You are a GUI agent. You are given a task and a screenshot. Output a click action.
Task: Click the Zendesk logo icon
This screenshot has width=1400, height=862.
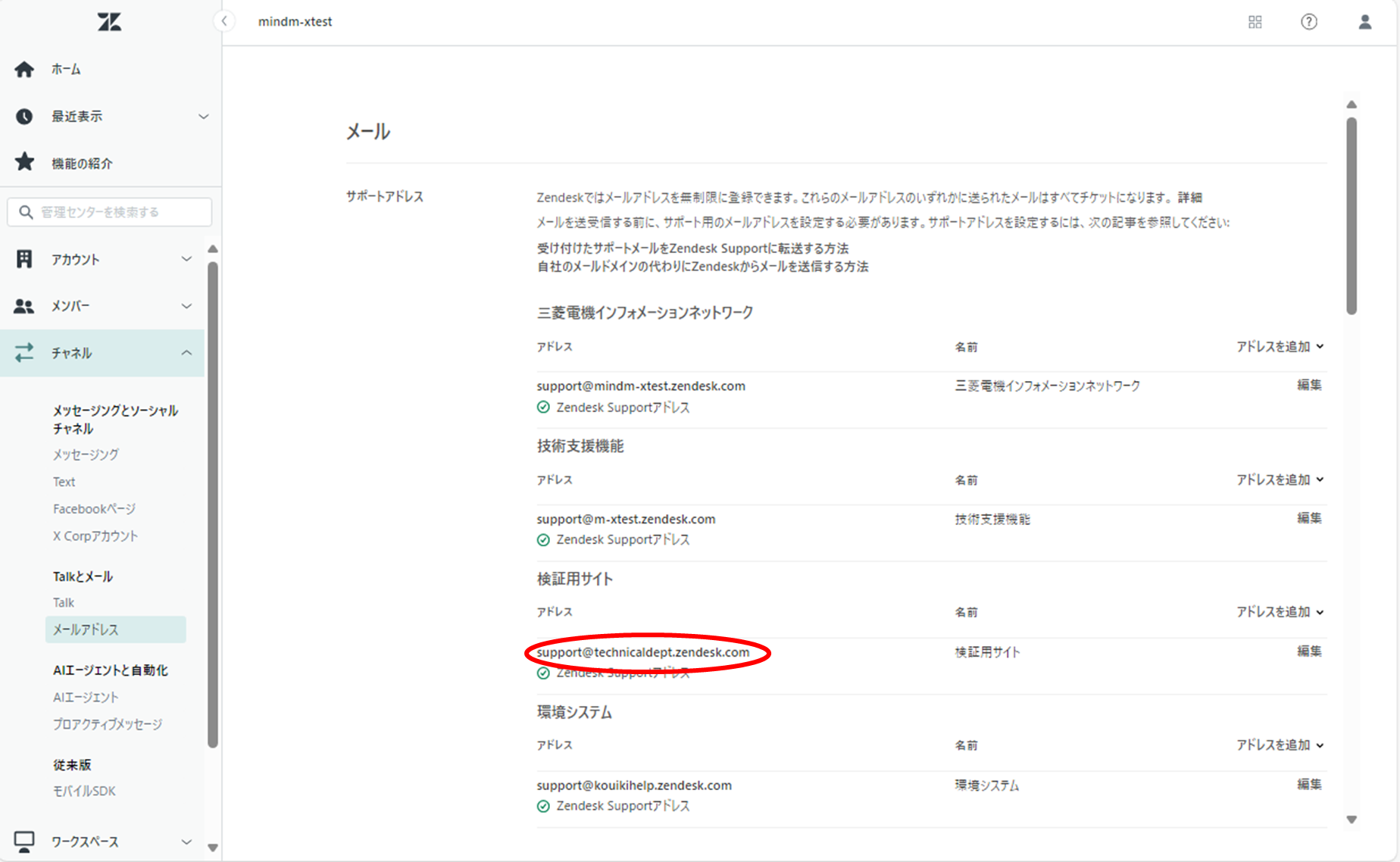click(109, 22)
